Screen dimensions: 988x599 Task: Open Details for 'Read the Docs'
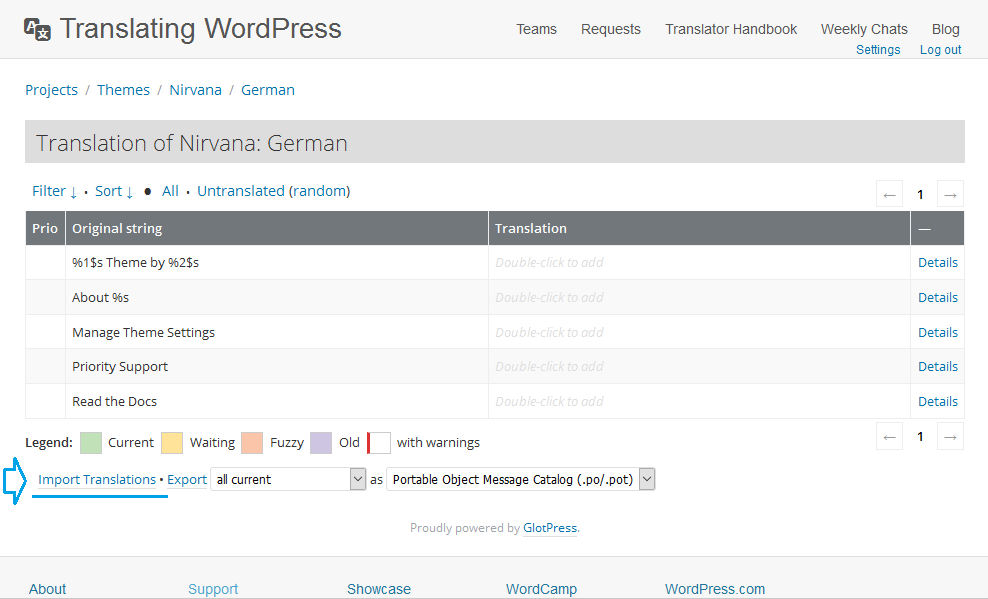click(938, 402)
